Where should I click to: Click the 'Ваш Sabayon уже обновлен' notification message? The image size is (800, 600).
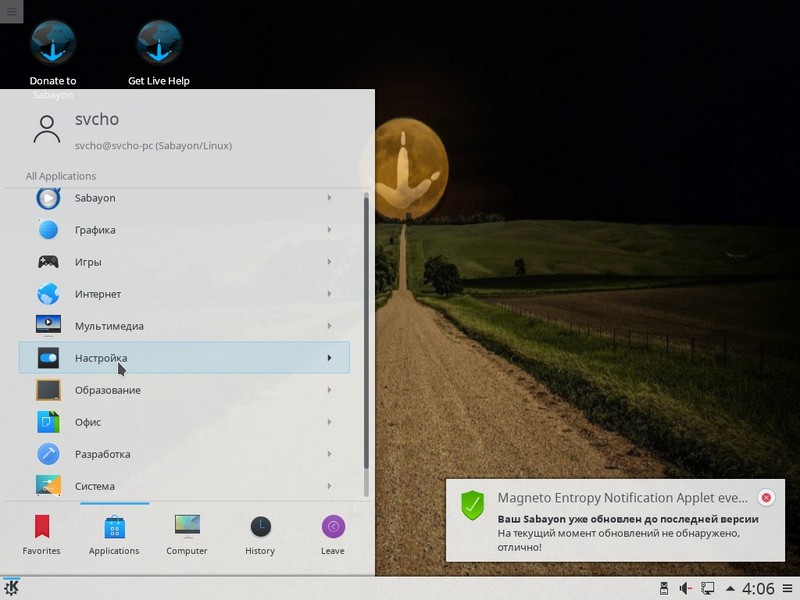tap(628, 519)
